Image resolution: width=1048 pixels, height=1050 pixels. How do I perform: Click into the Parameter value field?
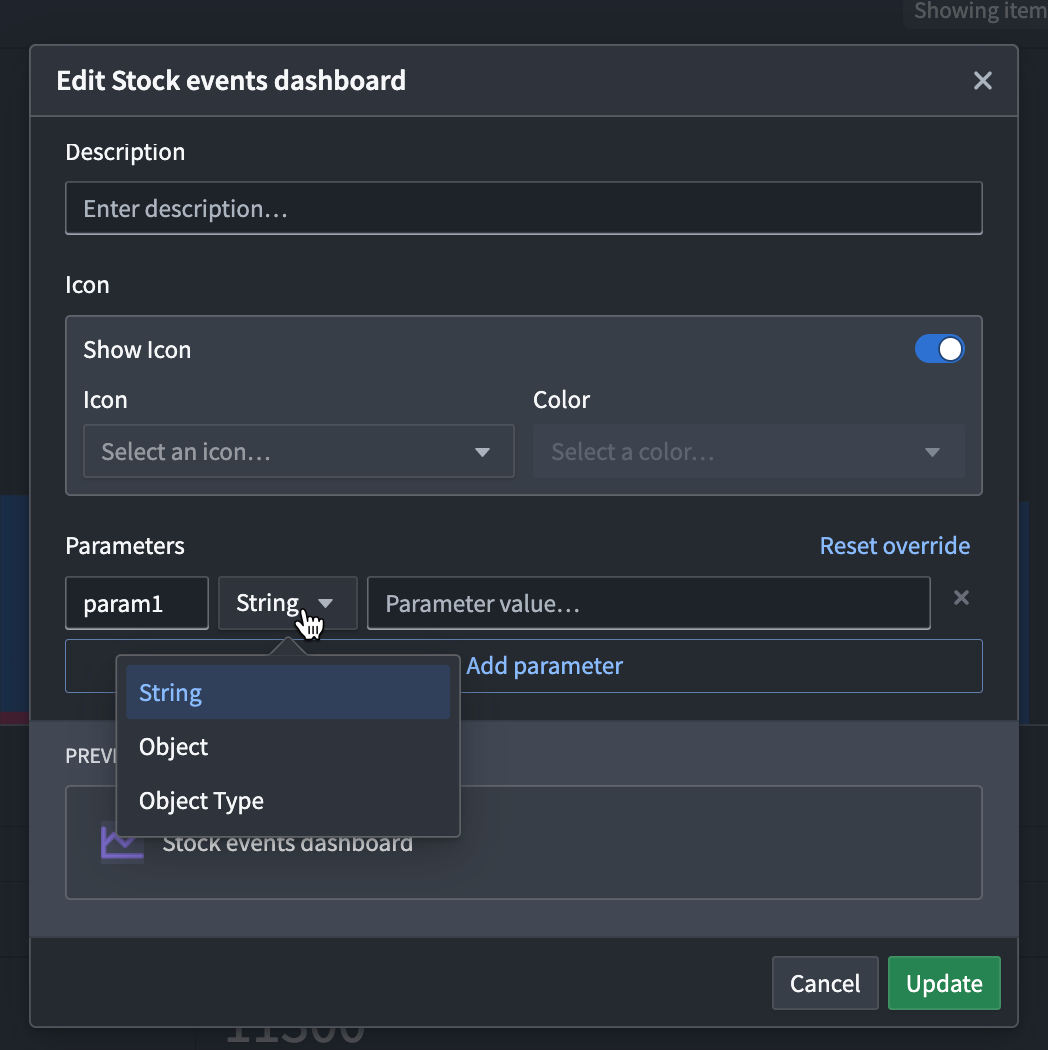click(x=649, y=603)
